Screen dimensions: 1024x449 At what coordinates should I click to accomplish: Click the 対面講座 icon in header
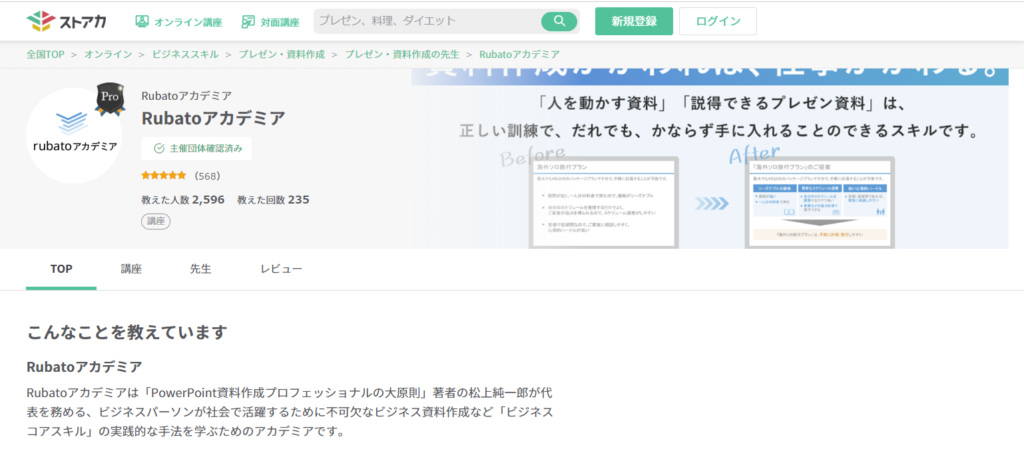tap(248, 21)
